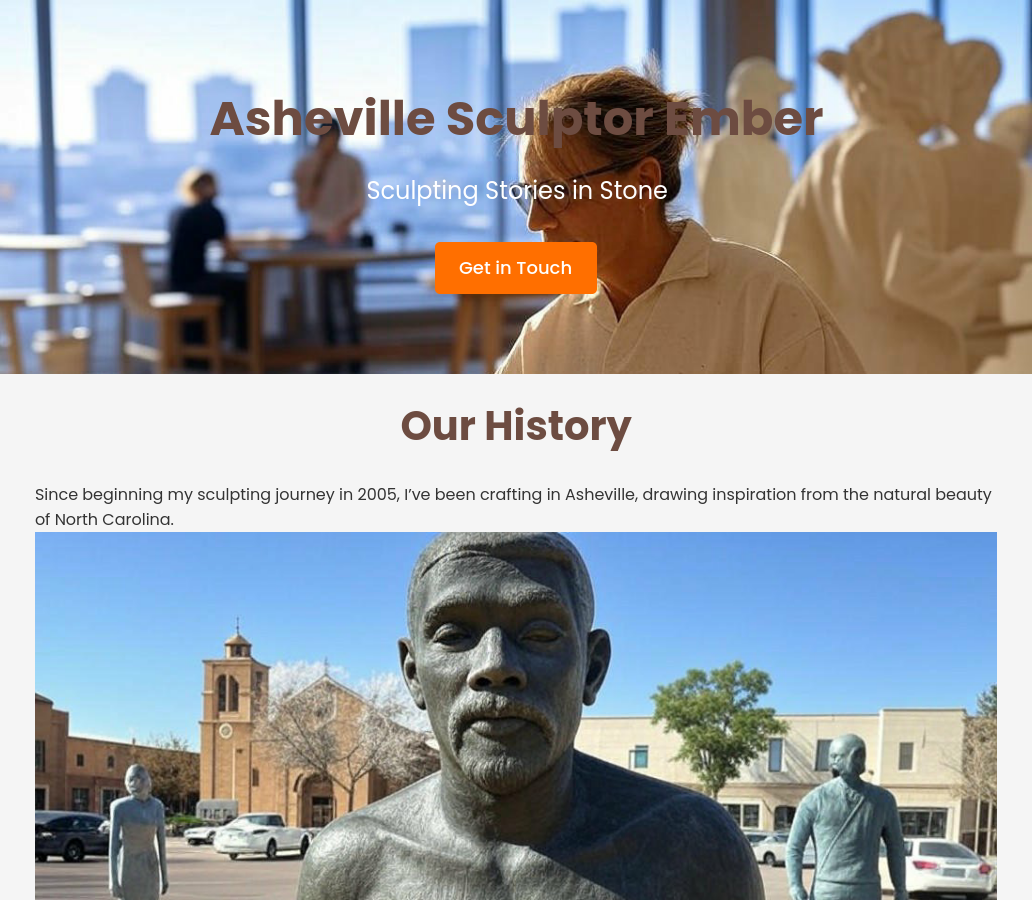1032x900 pixels.
Task: Click the paragraph beginning "Since beginning my sculpting"
Action: pos(515,507)
